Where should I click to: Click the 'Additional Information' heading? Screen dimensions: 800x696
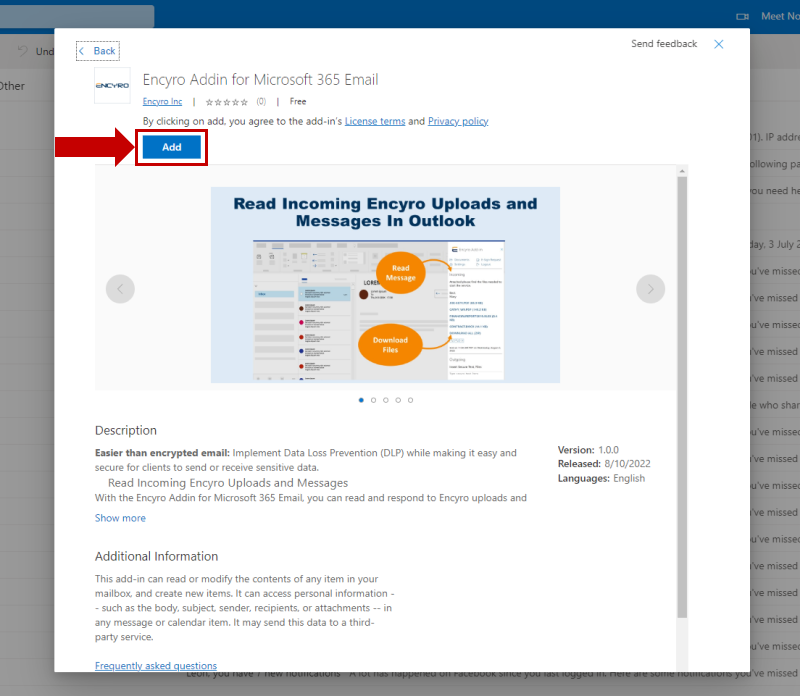tap(156, 556)
